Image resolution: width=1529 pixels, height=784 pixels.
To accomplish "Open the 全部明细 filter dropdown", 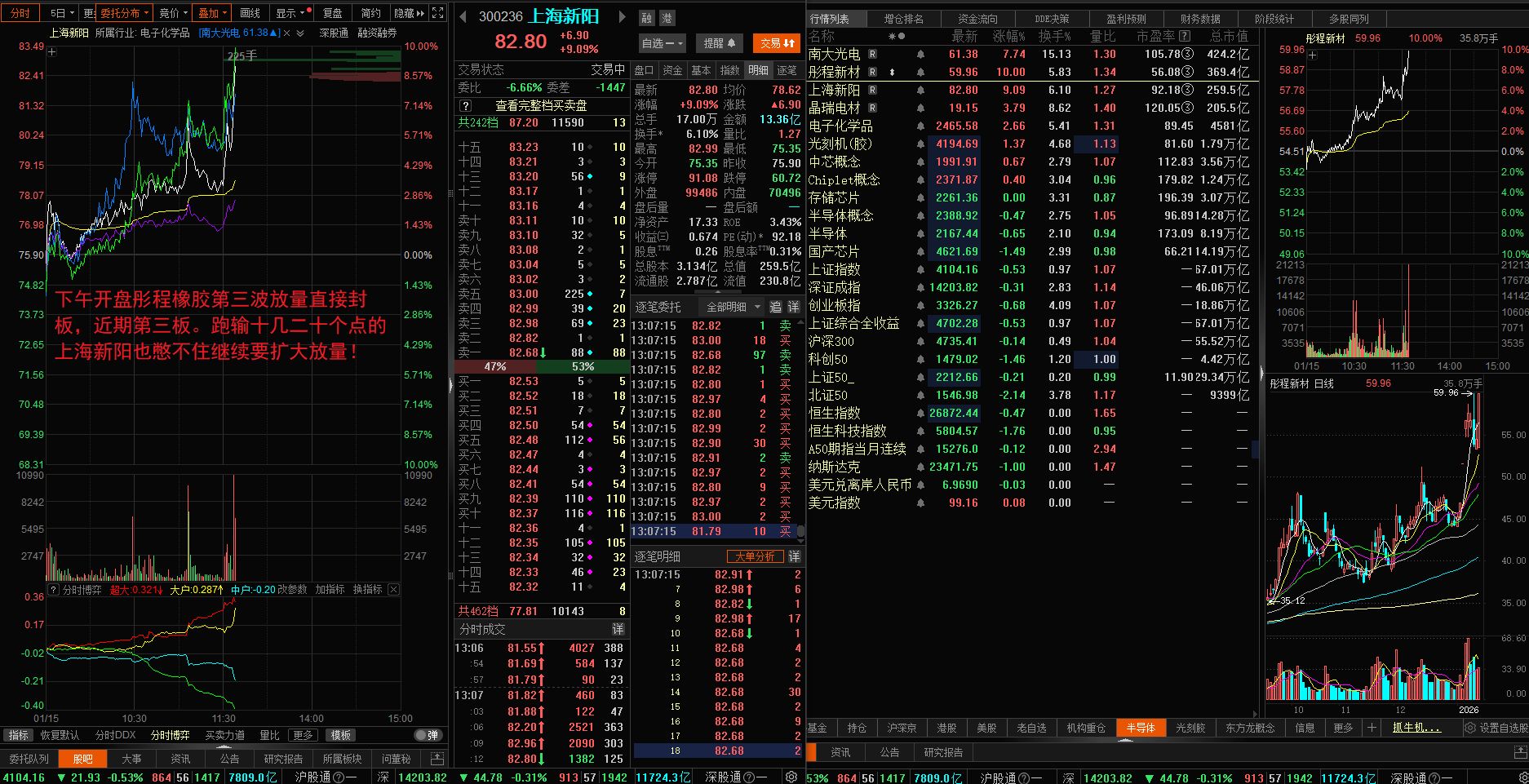I will (732, 307).
